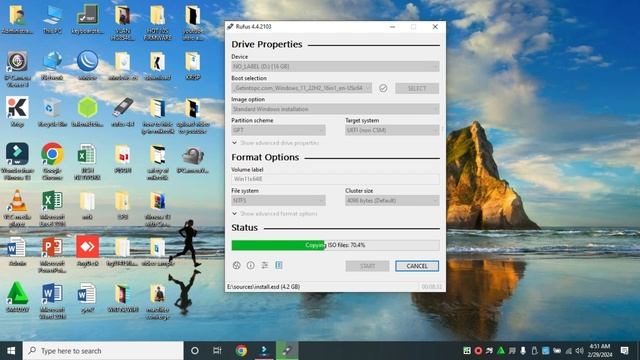Open This PC desktop icon
This screenshot has width=640, height=360.
click(52, 19)
